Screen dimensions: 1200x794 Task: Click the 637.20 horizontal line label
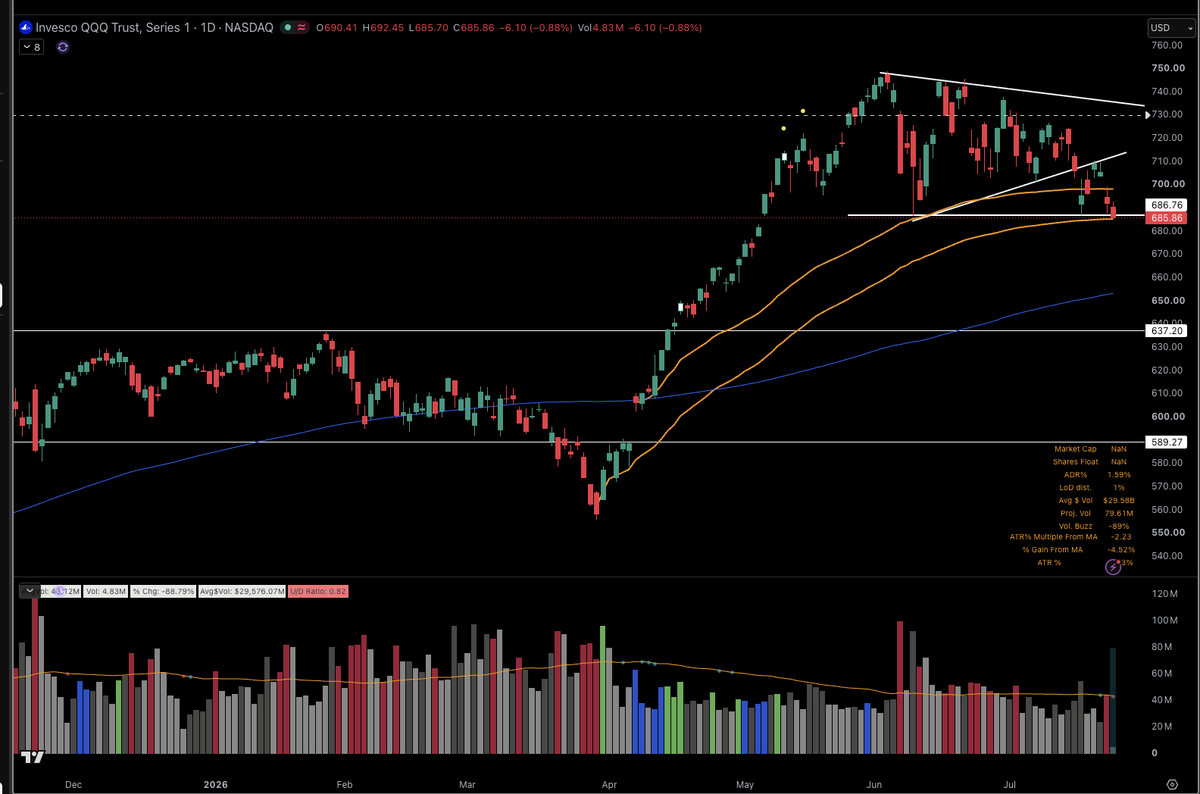tap(1167, 330)
